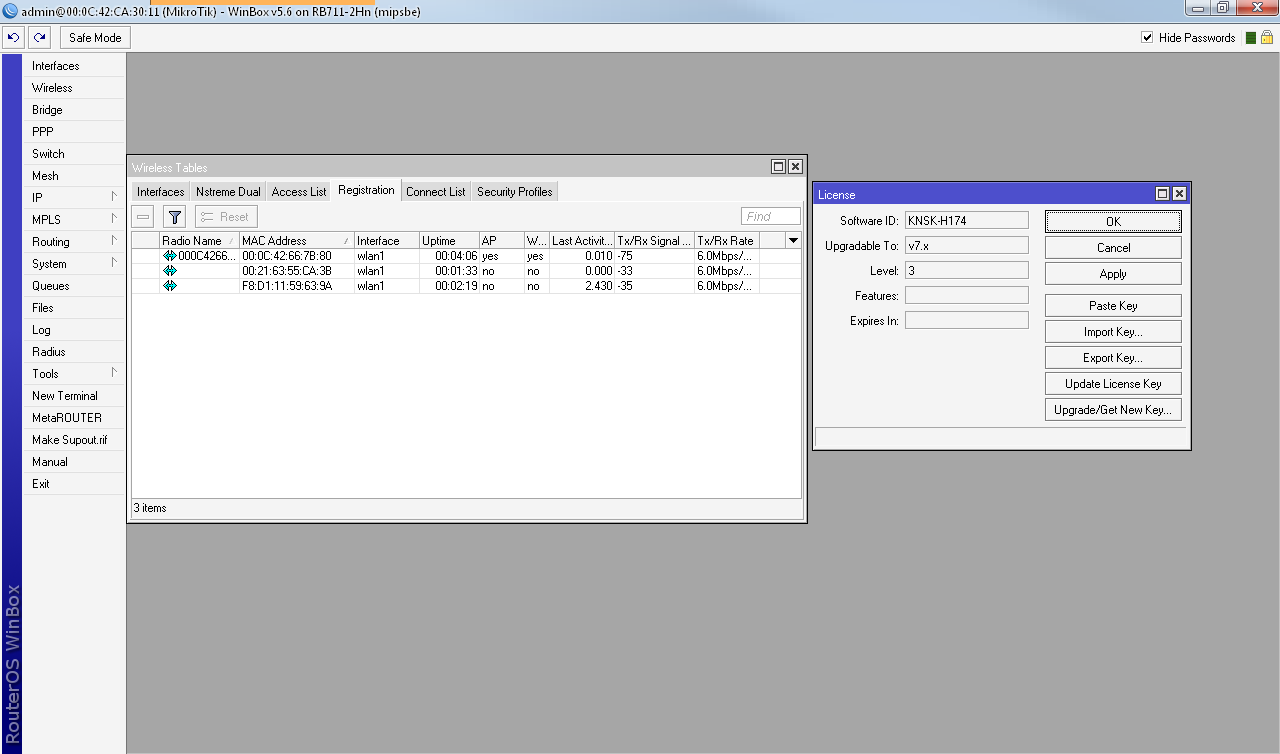Open the columns dropdown arrow in table header
Screen dimensions: 1280x754
tap(793, 241)
